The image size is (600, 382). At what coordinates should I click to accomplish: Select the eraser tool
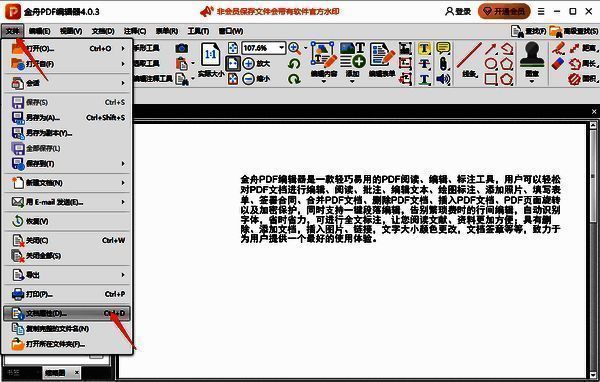558,64
